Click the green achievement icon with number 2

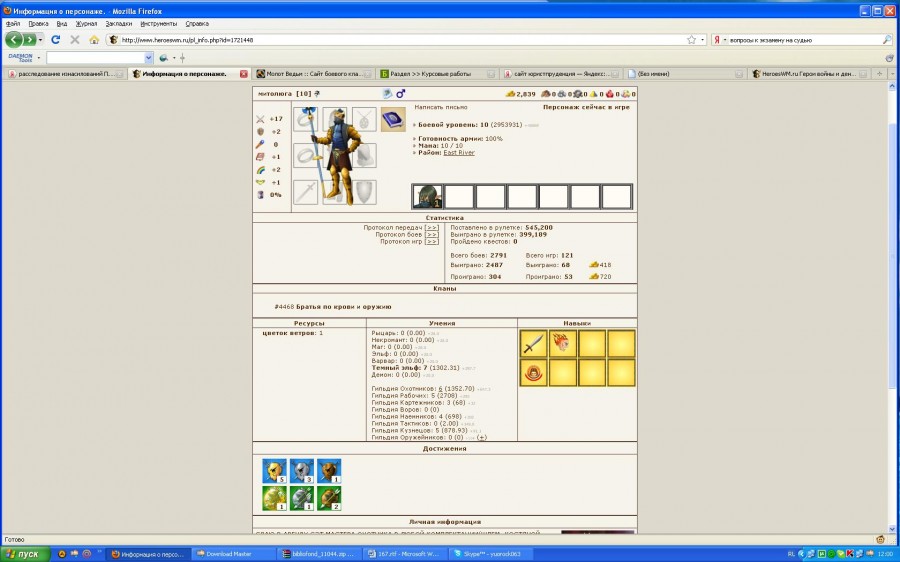pyautogui.click(x=329, y=498)
